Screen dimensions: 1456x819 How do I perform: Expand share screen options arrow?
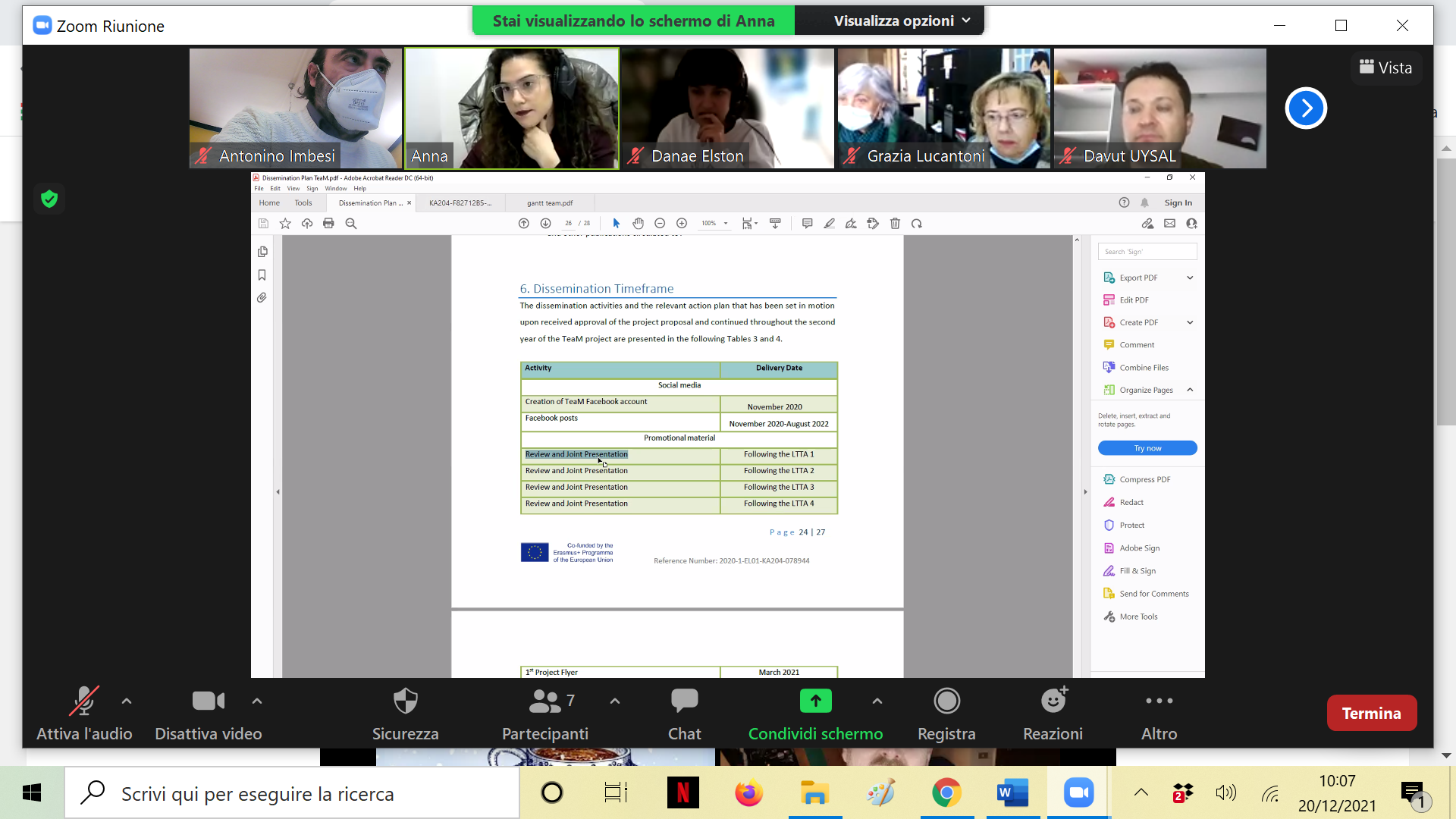click(x=877, y=701)
